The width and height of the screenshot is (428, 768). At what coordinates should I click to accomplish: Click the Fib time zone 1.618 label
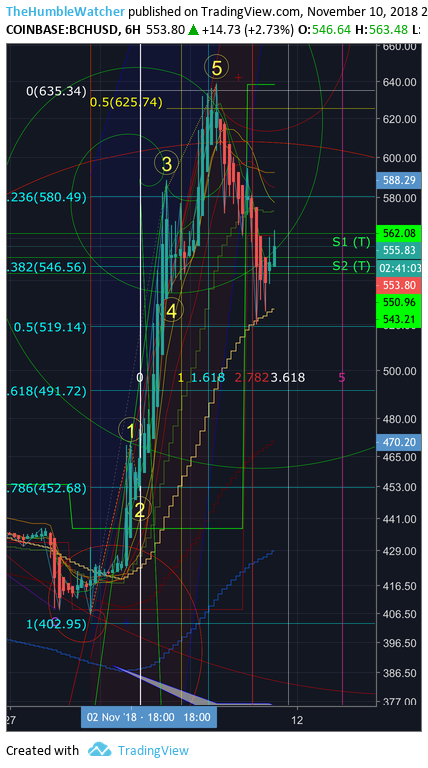click(x=208, y=377)
